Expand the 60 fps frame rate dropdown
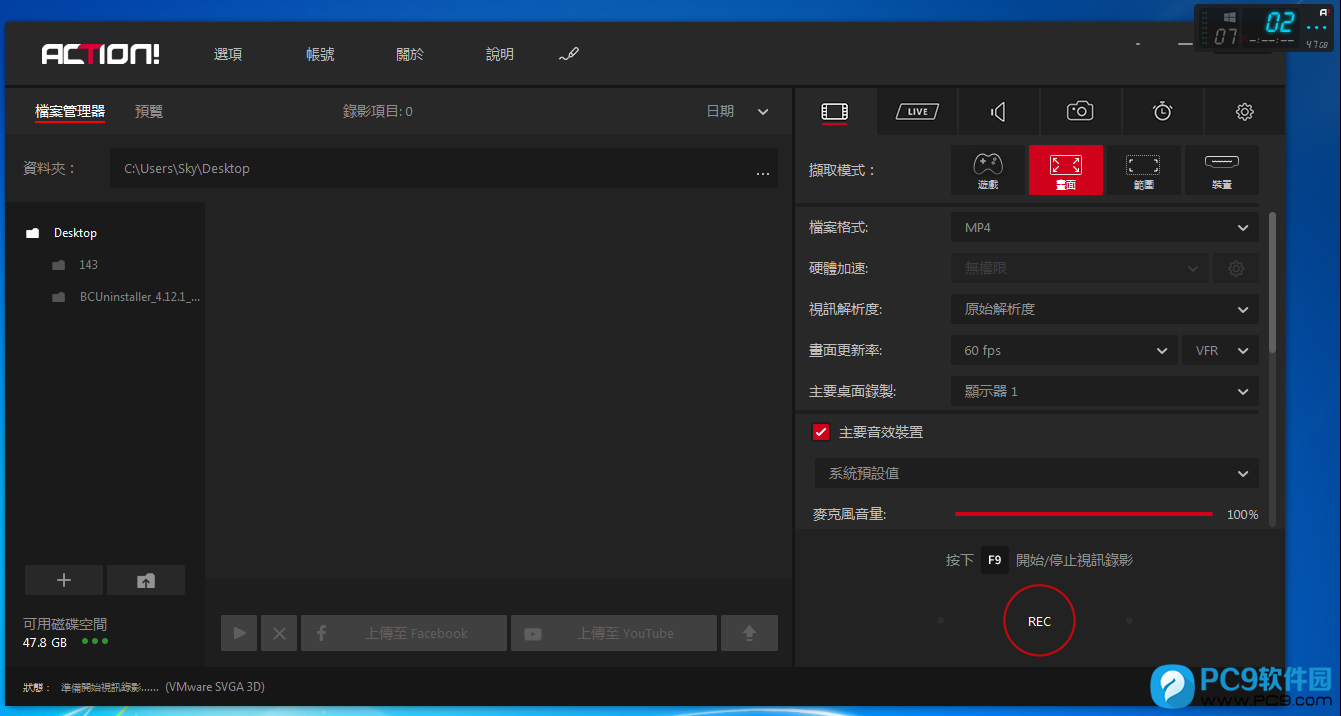Screen dimensions: 1341x716 tap(1064, 351)
